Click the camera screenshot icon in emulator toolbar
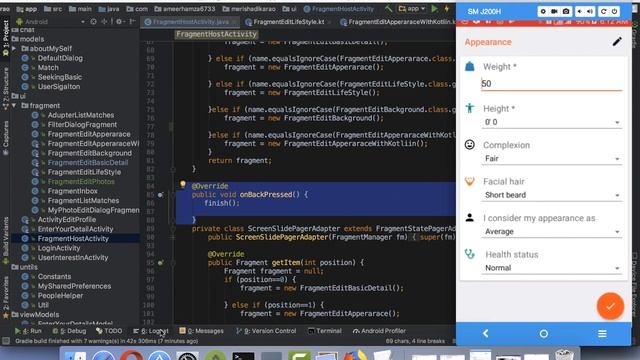Screen dimensions: 640x360 [x=566, y=11]
